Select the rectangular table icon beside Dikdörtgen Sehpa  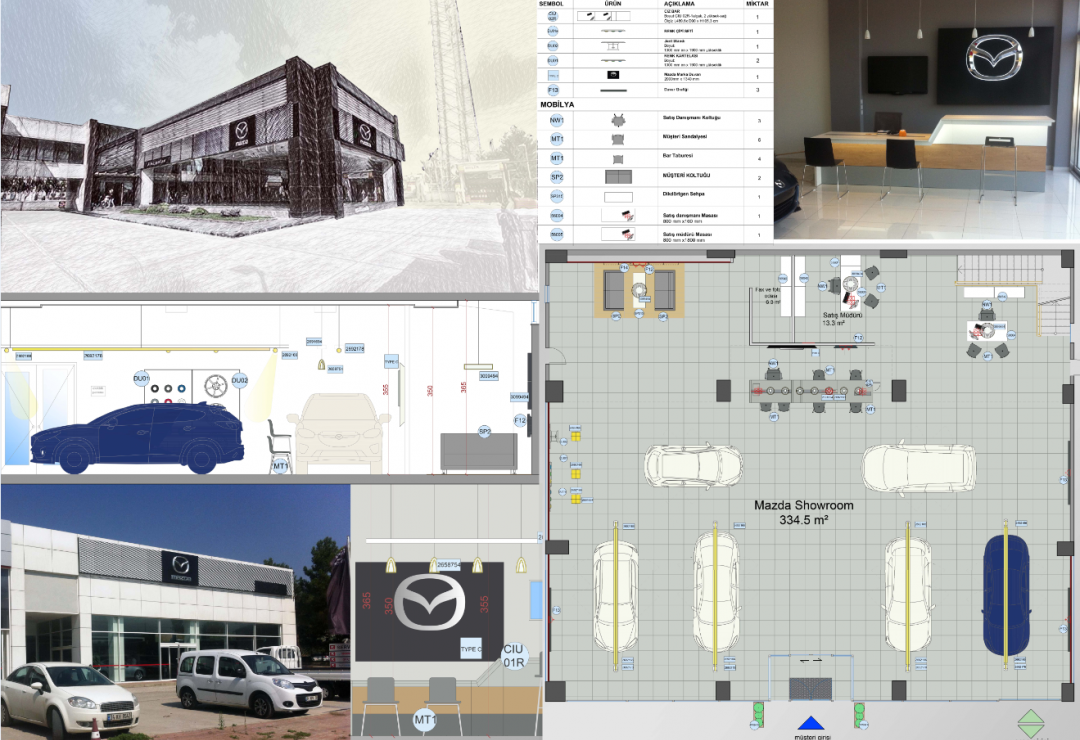tap(618, 197)
